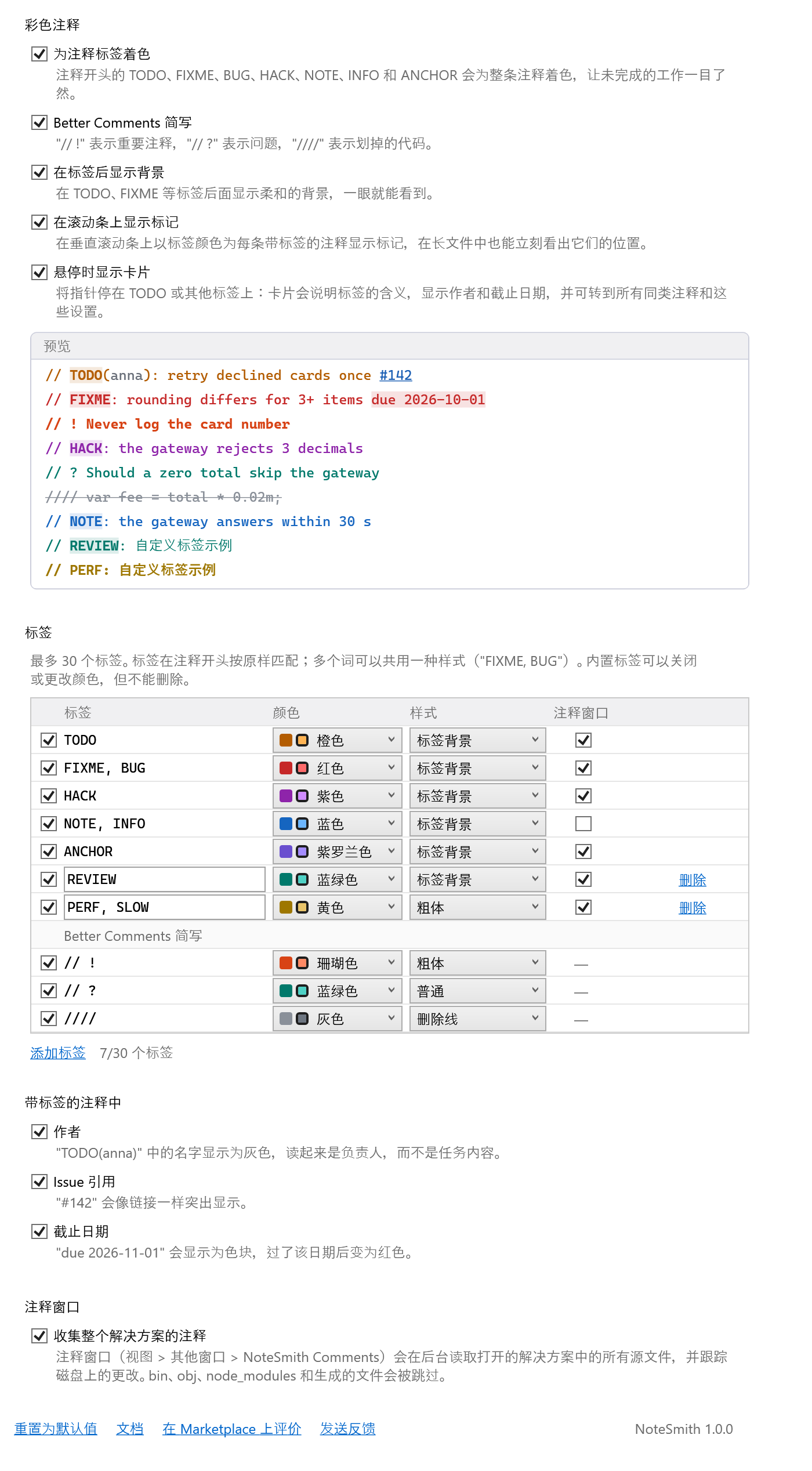Viewport: 812px width, 1471px height.
Task: Uncheck 悬停时显示卡片 option
Action: click(x=39, y=272)
